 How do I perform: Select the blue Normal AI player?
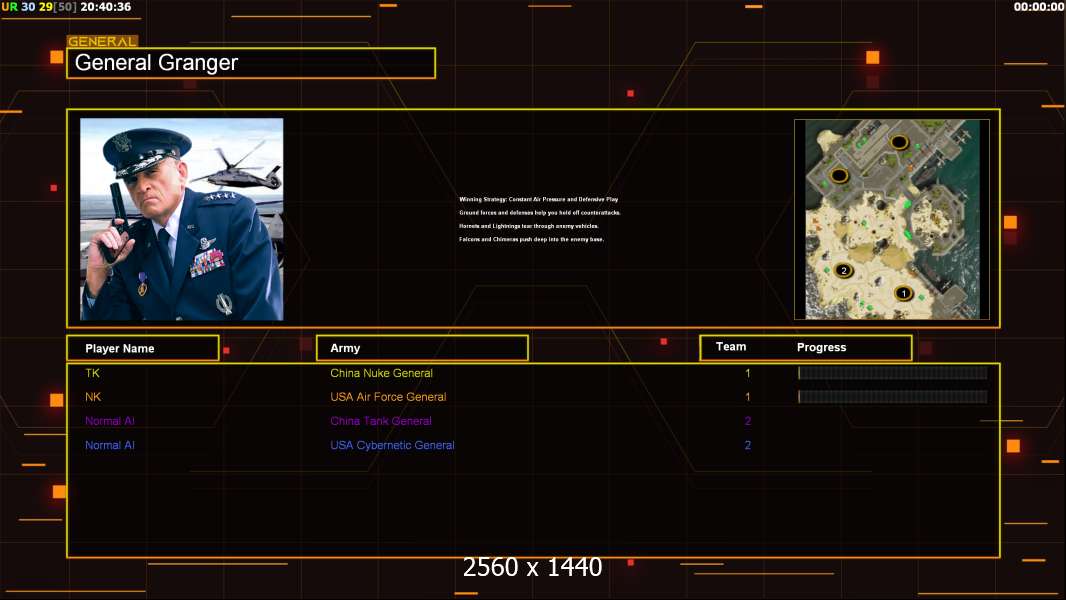click(x=109, y=445)
